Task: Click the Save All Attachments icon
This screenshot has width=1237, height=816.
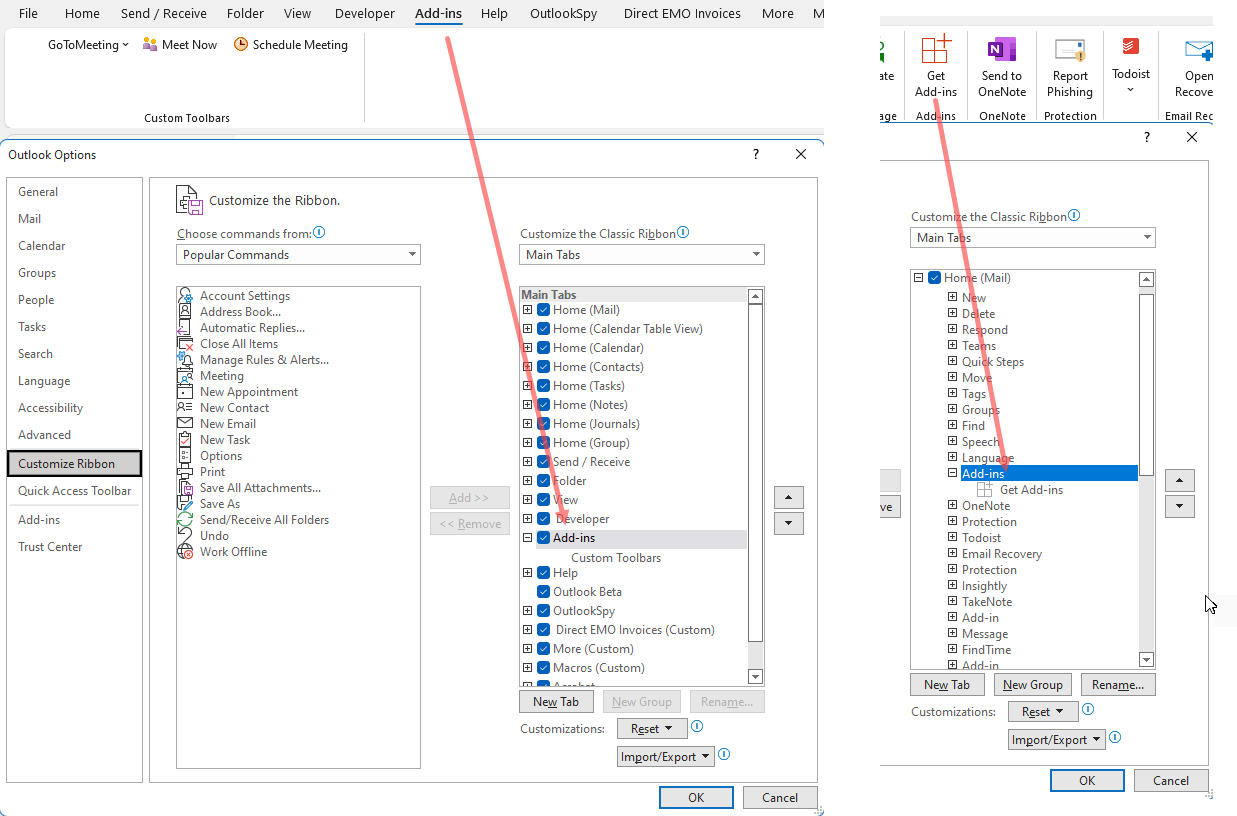Action: click(185, 488)
